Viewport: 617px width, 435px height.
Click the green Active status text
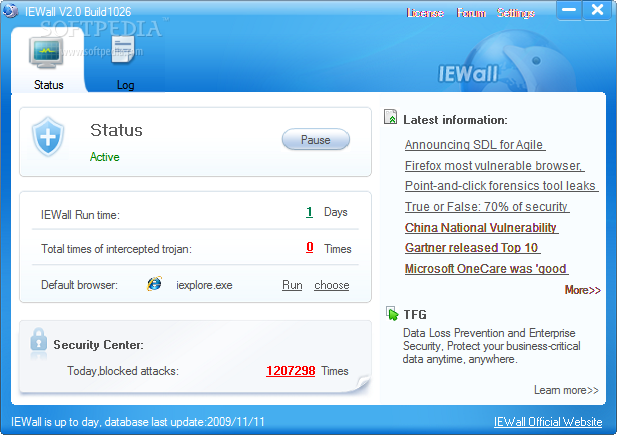pyautogui.click(x=105, y=157)
